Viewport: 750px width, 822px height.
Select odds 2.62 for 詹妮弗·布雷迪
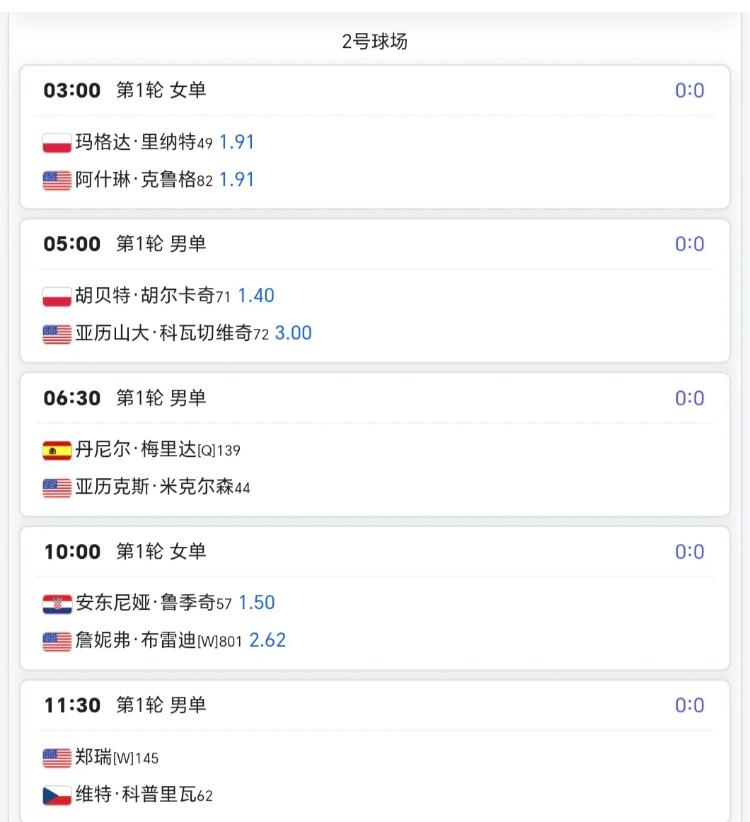(x=267, y=640)
